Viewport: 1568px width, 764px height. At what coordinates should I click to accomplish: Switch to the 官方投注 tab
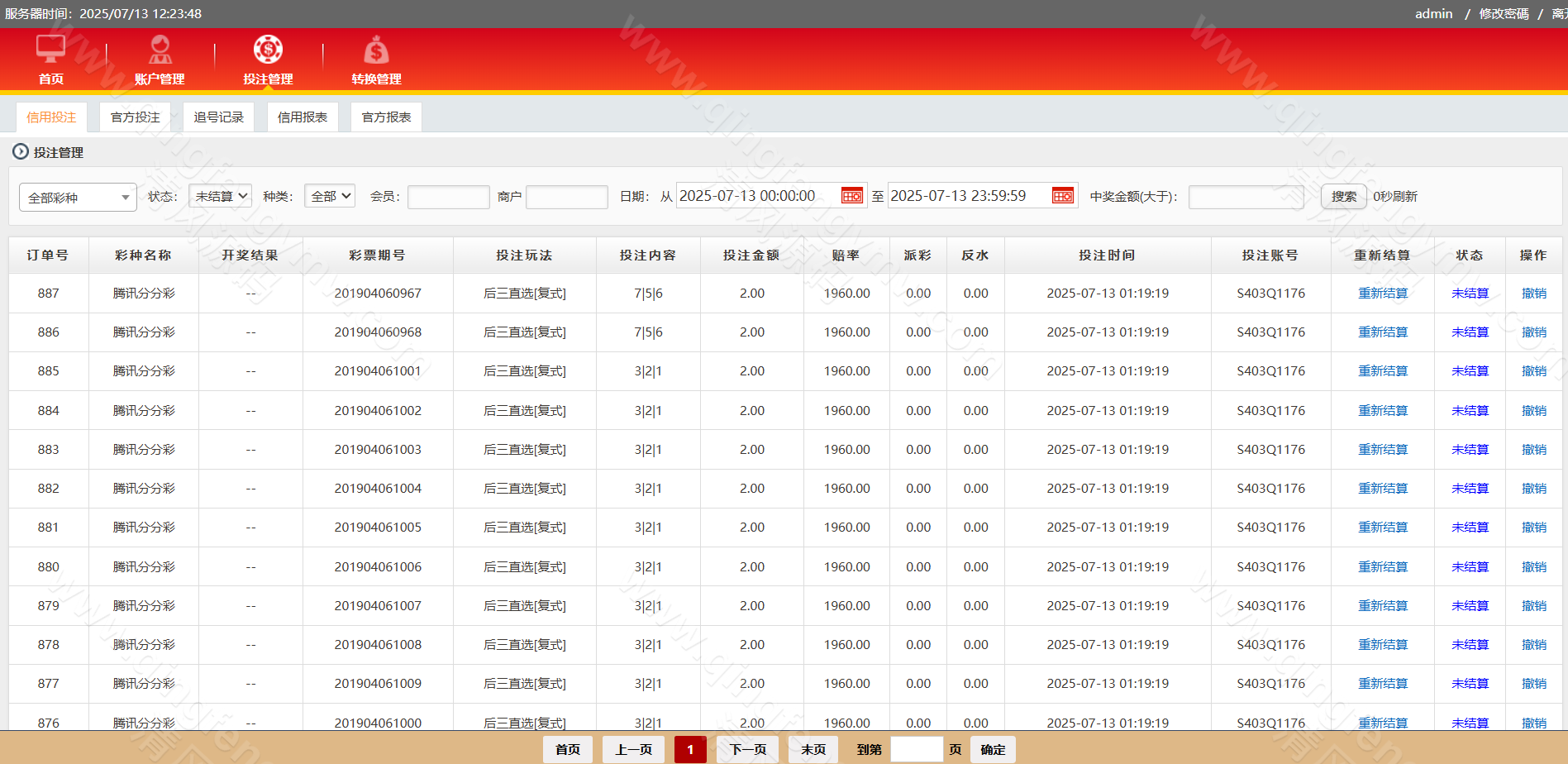[x=135, y=117]
